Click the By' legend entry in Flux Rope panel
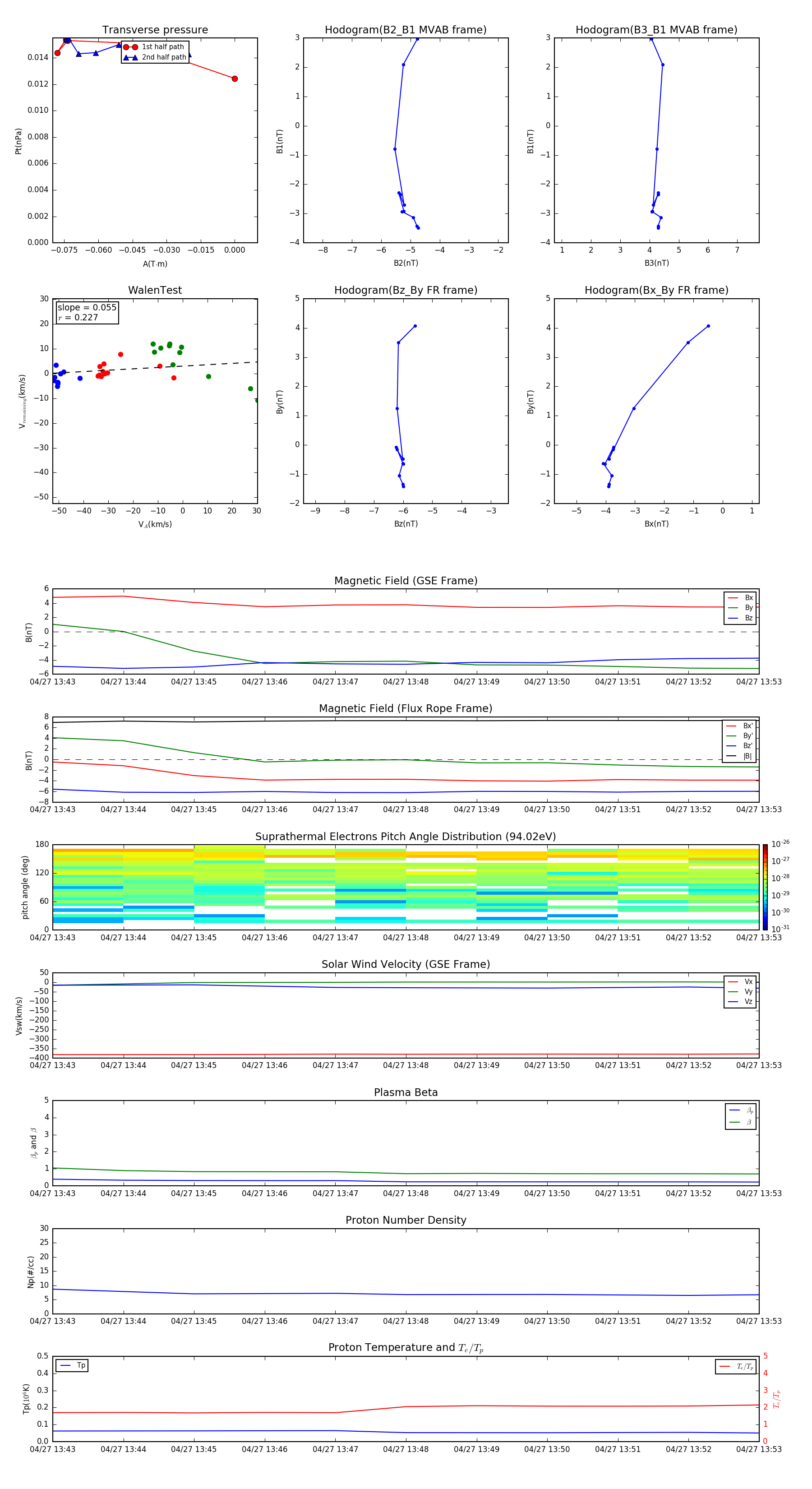812x1489 pixels. tap(740, 736)
